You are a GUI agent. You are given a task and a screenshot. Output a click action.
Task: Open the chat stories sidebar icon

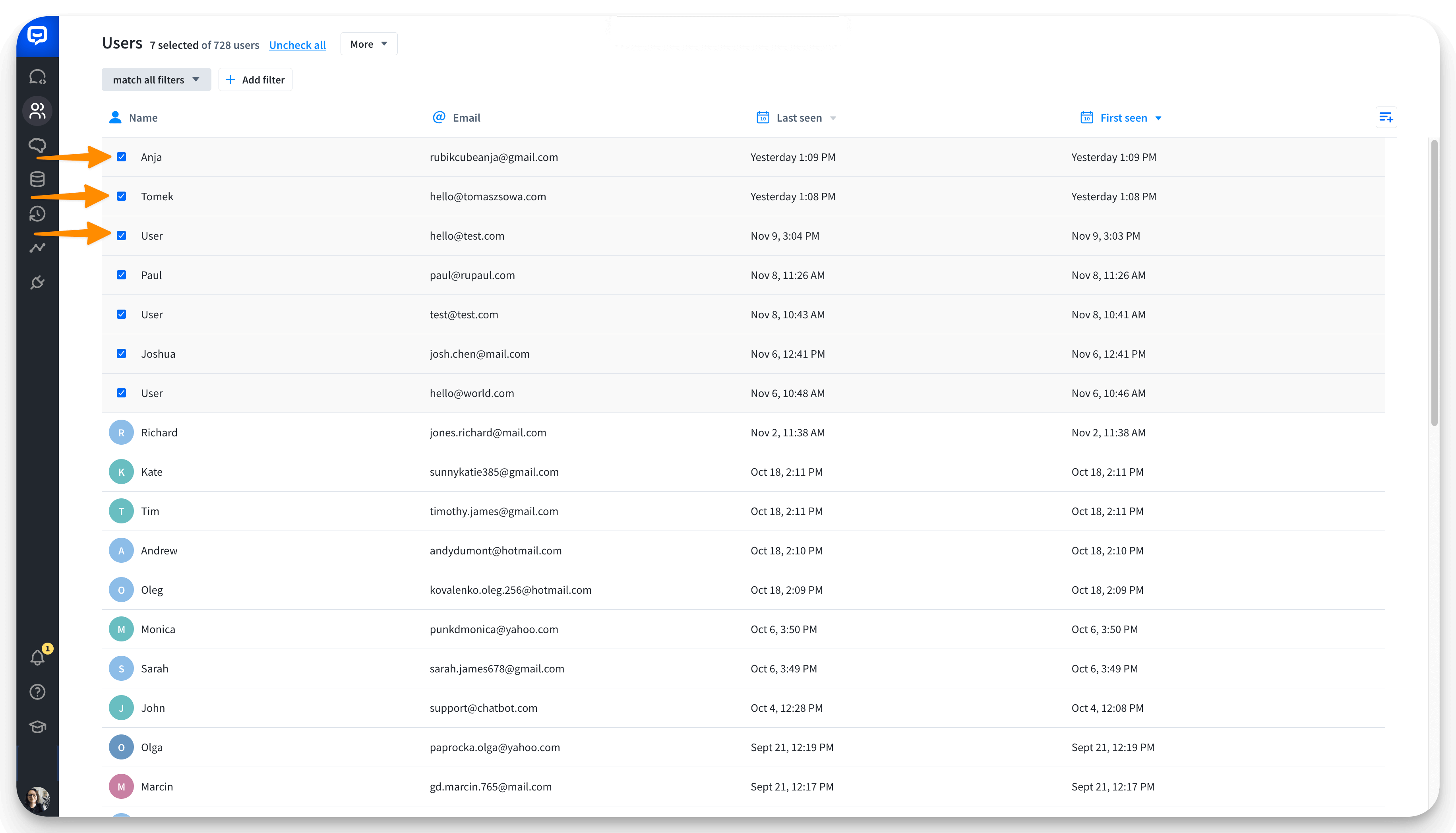tap(37, 76)
